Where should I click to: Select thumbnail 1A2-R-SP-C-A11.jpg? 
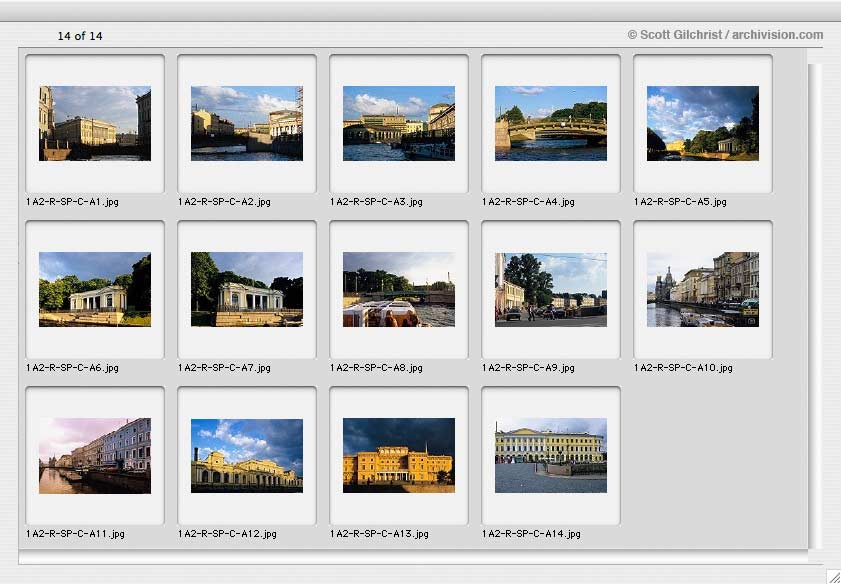(x=95, y=456)
